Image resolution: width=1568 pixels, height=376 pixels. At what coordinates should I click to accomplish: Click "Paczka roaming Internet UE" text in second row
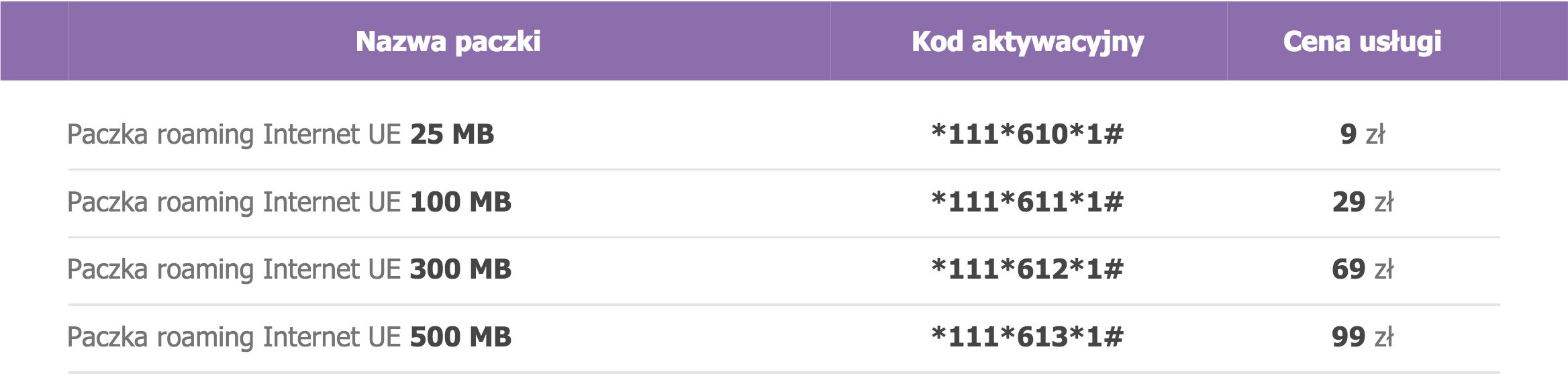[234, 202]
